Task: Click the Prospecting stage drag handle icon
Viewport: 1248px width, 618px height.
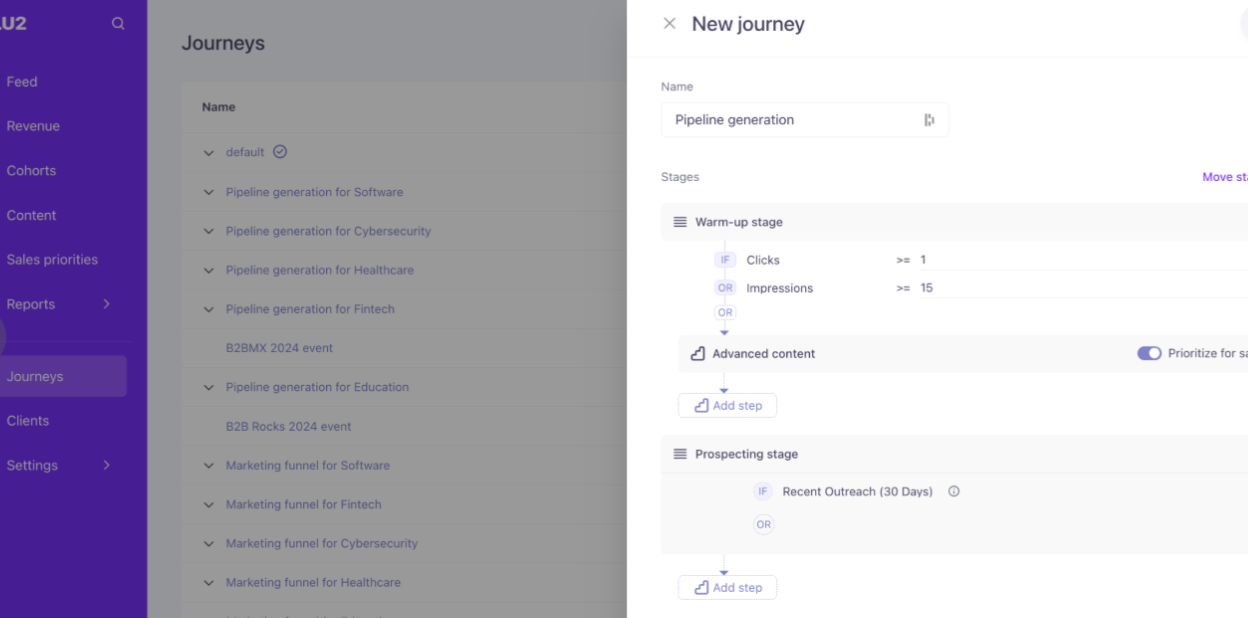Action: (680, 454)
